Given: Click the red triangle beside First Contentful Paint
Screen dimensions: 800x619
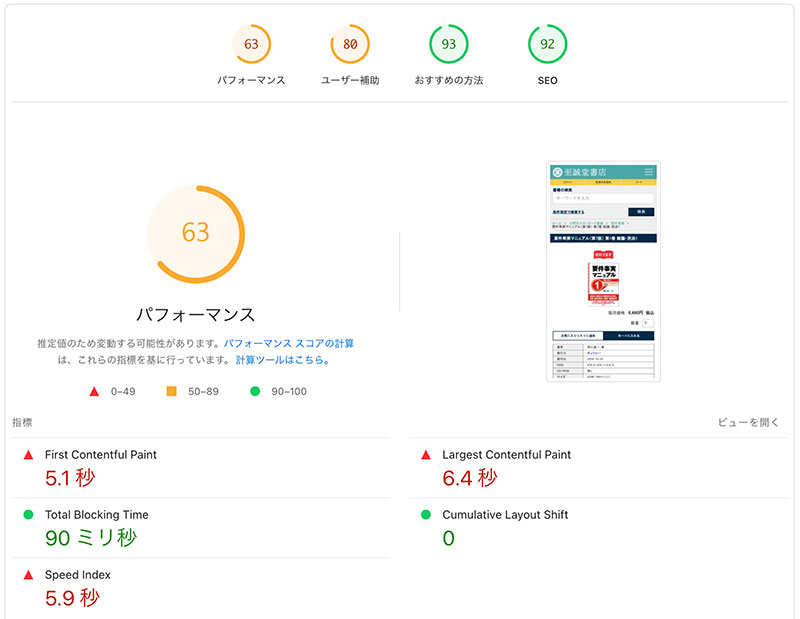Looking at the screenshot, I should [x=29, y=455].
